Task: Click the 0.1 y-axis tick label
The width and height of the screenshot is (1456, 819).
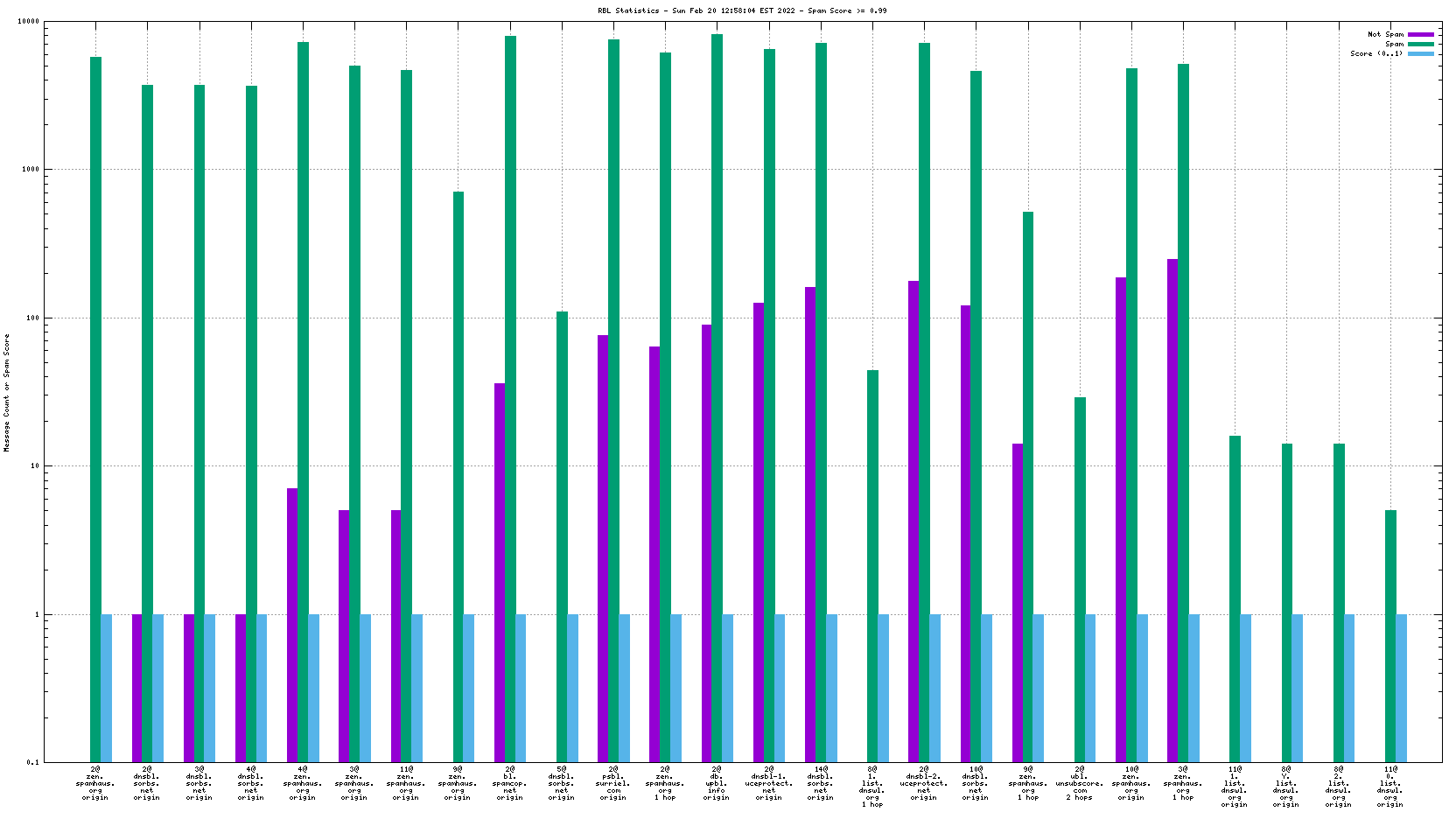Action: coord(32,763)
